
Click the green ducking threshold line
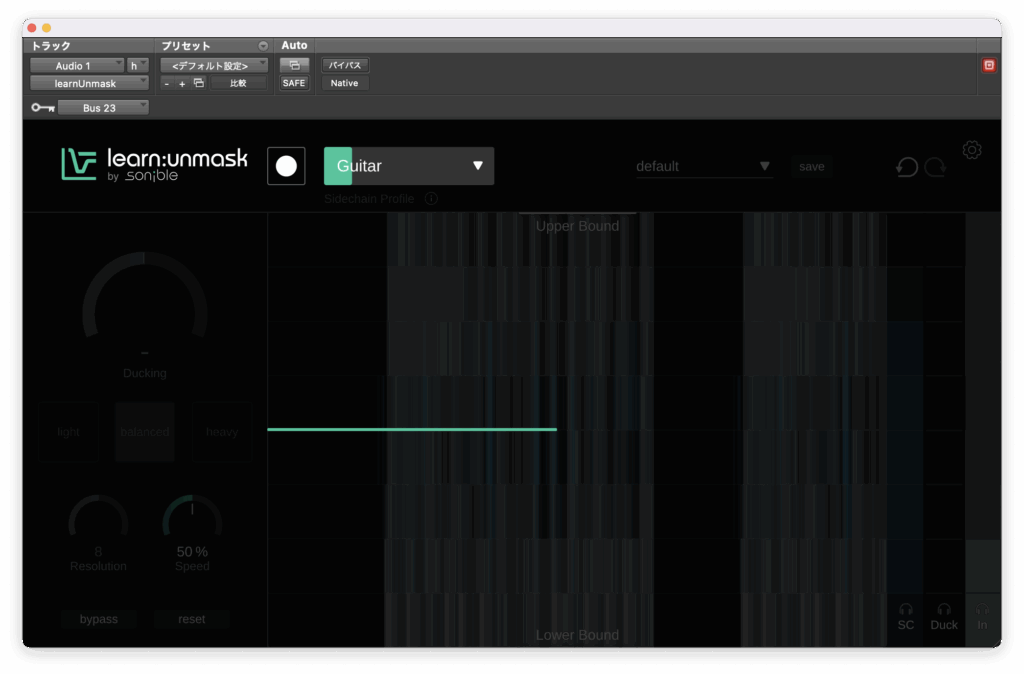(x=412, y=429)
